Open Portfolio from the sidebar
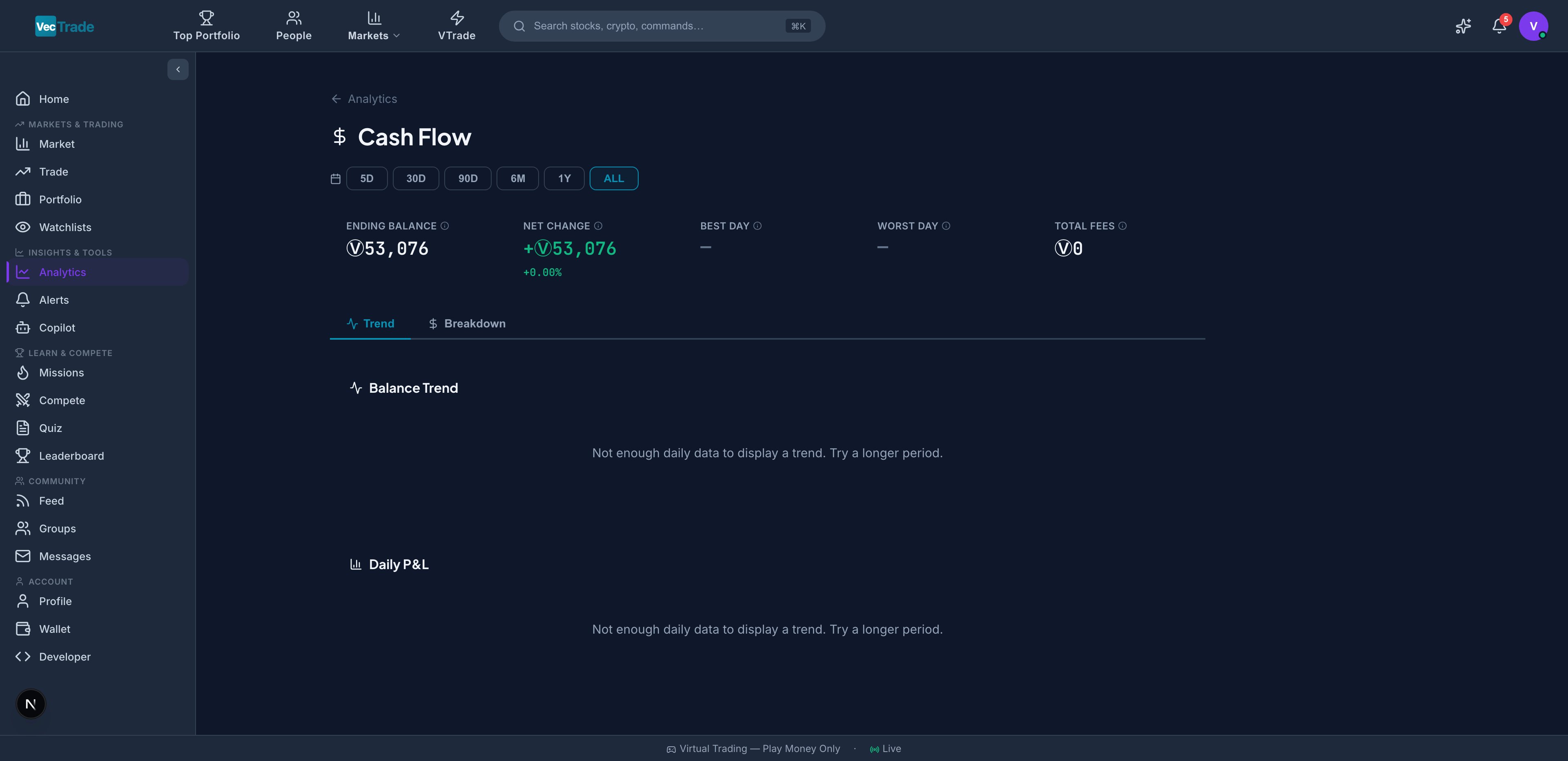This screenshot has width=1568, height=761. [98, 199]
